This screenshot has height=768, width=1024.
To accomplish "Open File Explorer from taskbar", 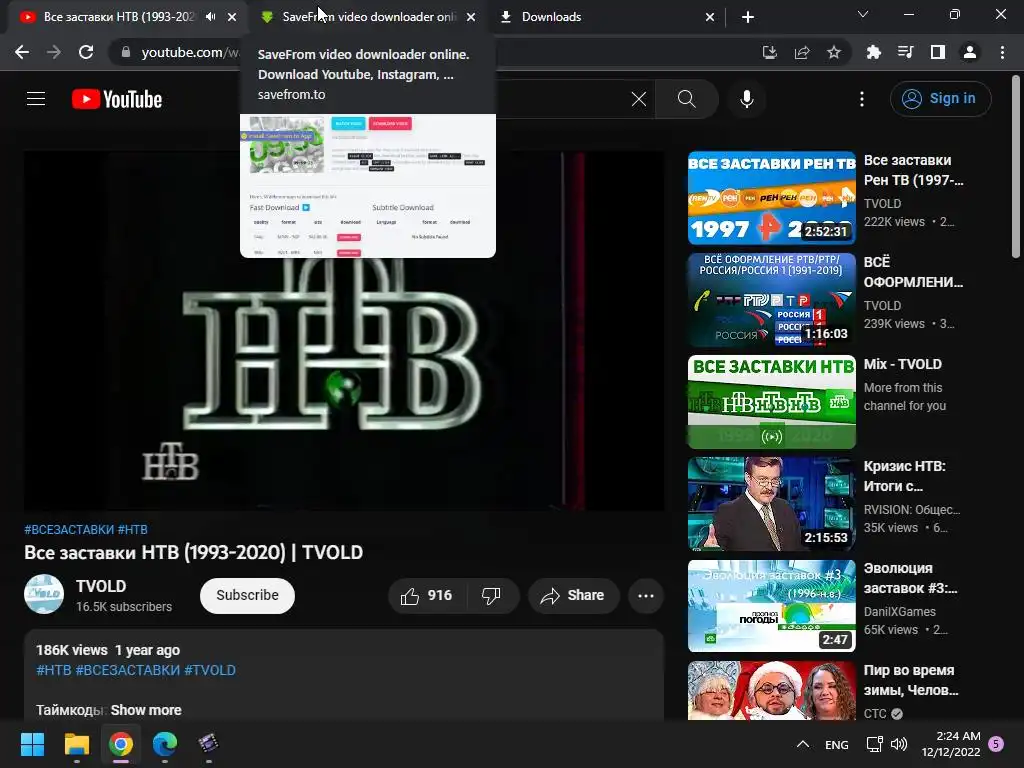I will coord(76,744).
